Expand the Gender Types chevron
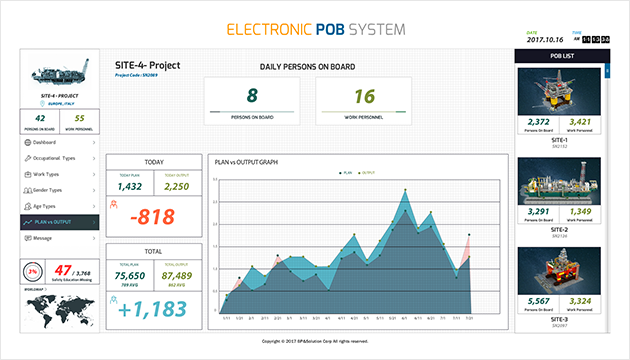Image resolution: width=630 pixels, height=360 pixels. point(94,190)
